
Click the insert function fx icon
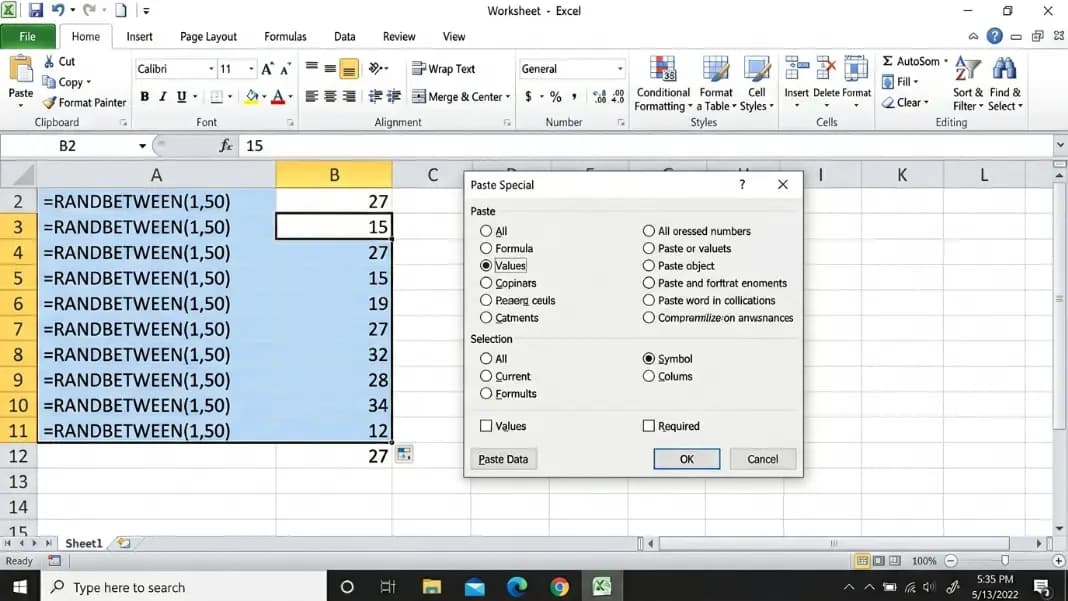pyautogui.click(x=226, y=146)
